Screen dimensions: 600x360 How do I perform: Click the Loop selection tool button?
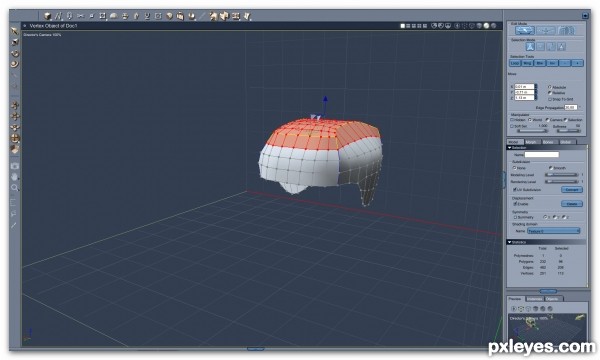click(x=515, y=63)
